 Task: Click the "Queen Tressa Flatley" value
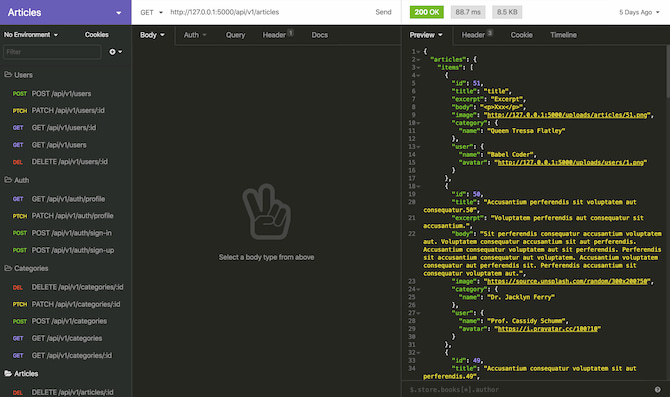pos(526,131)
